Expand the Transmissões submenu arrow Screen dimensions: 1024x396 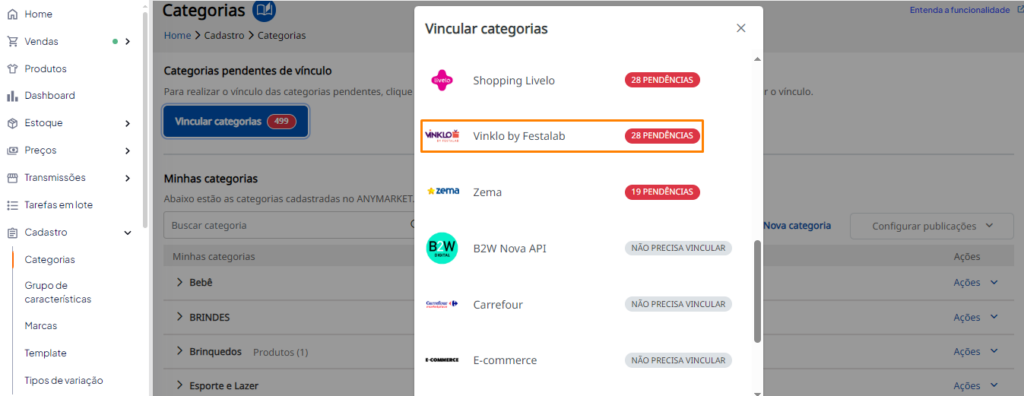tap(127, 178)
